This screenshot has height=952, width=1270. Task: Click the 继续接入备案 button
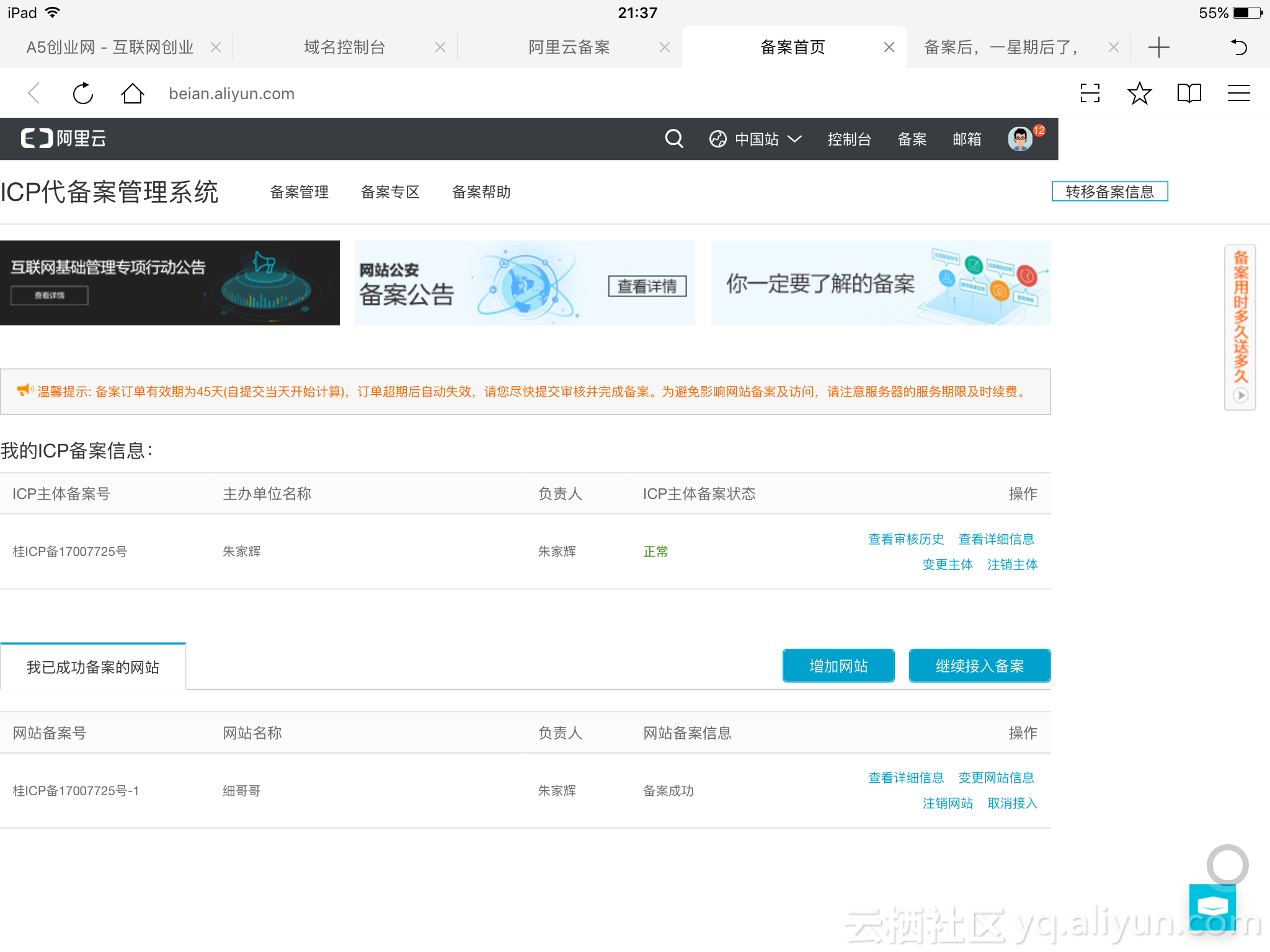[x=980, y=666]
